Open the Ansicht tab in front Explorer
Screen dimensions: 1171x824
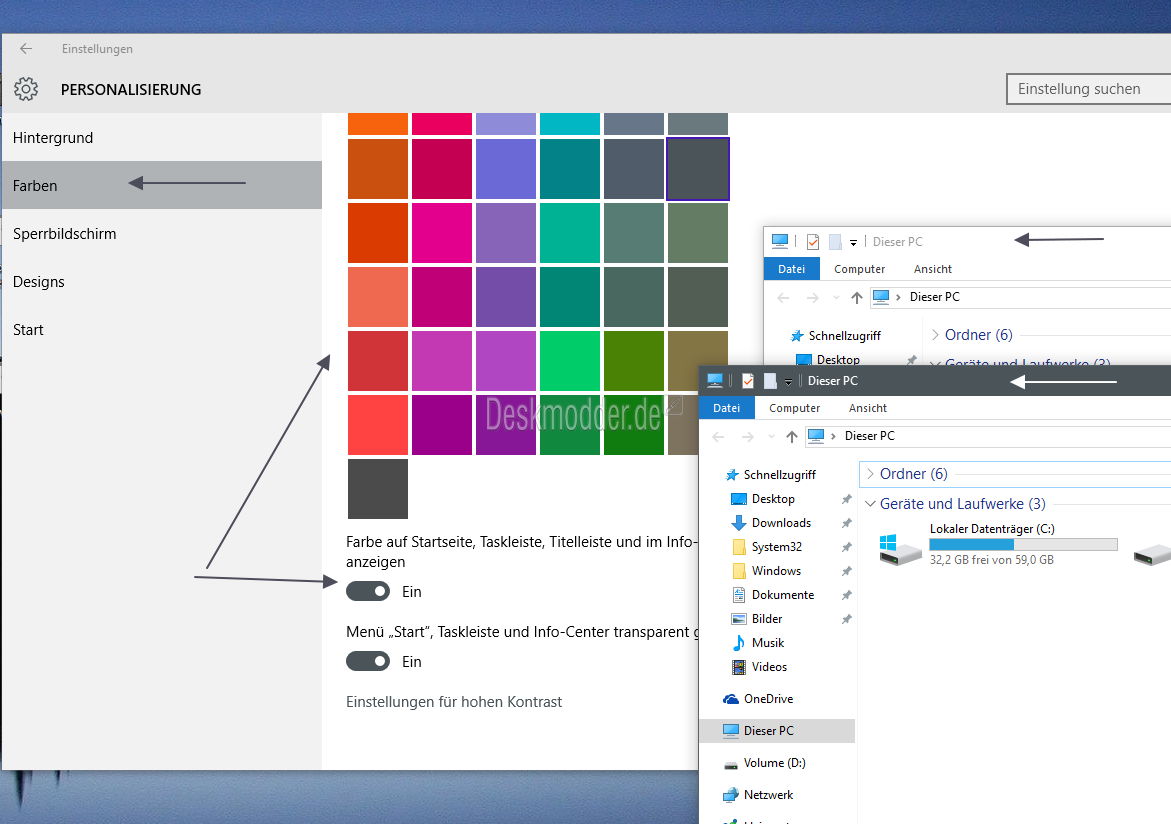868,408
